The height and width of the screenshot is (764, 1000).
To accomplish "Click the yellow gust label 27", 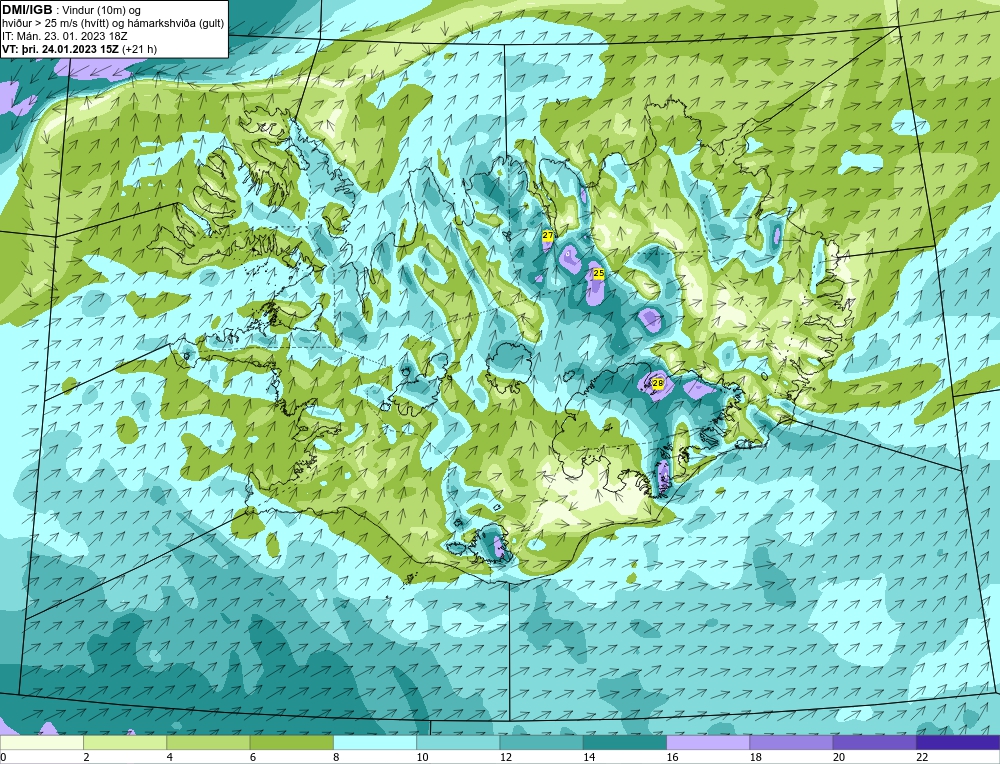I will coord(548,235).
